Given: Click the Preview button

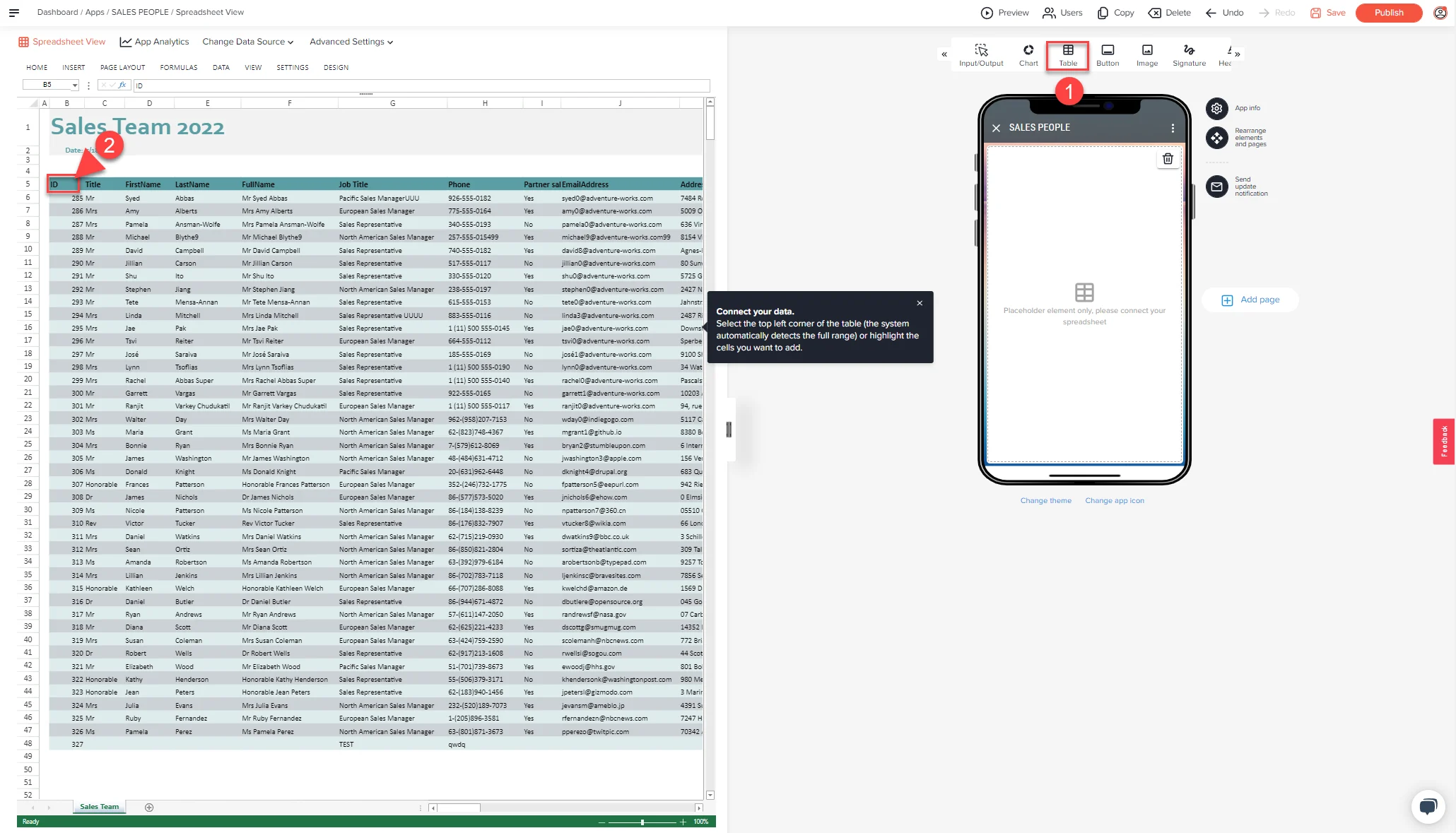Looking at the screenshot, I should click(x=1004, y=13).
